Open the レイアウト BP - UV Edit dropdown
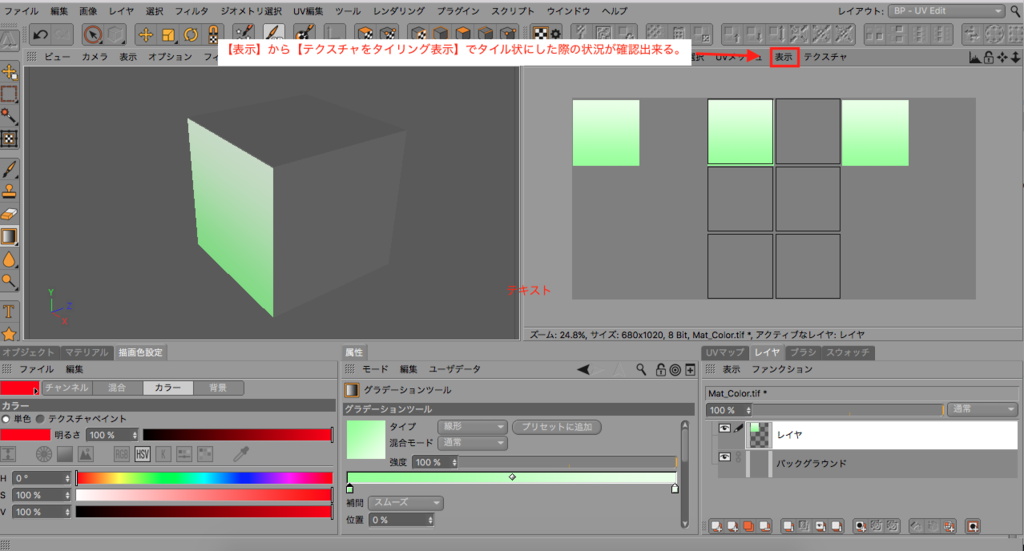 pos(946,11)
